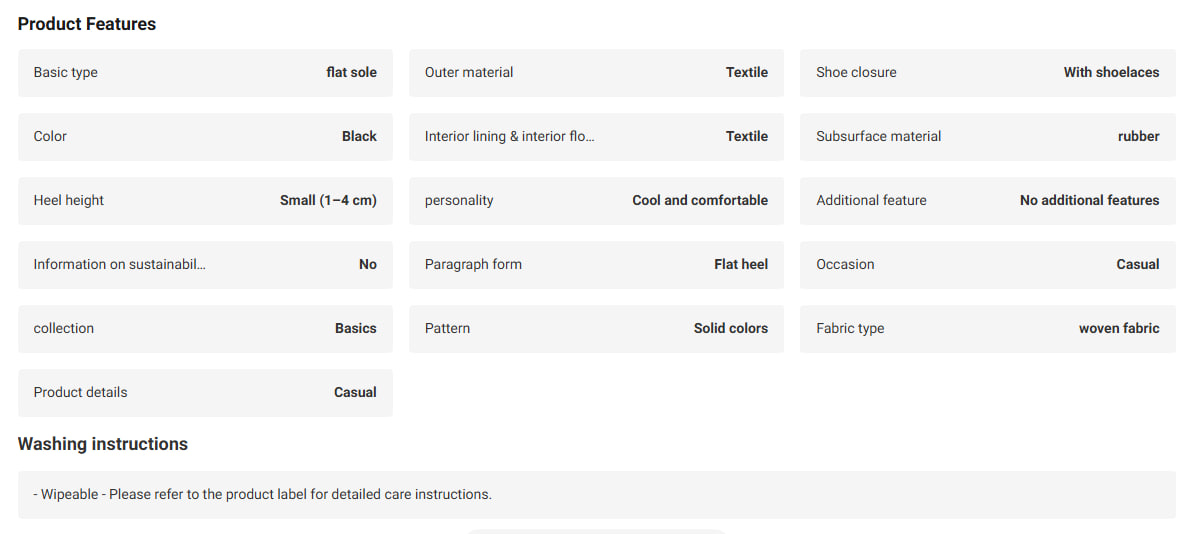
Task: Click the truncated Interior lining label
Action: (x=510, y=137)
